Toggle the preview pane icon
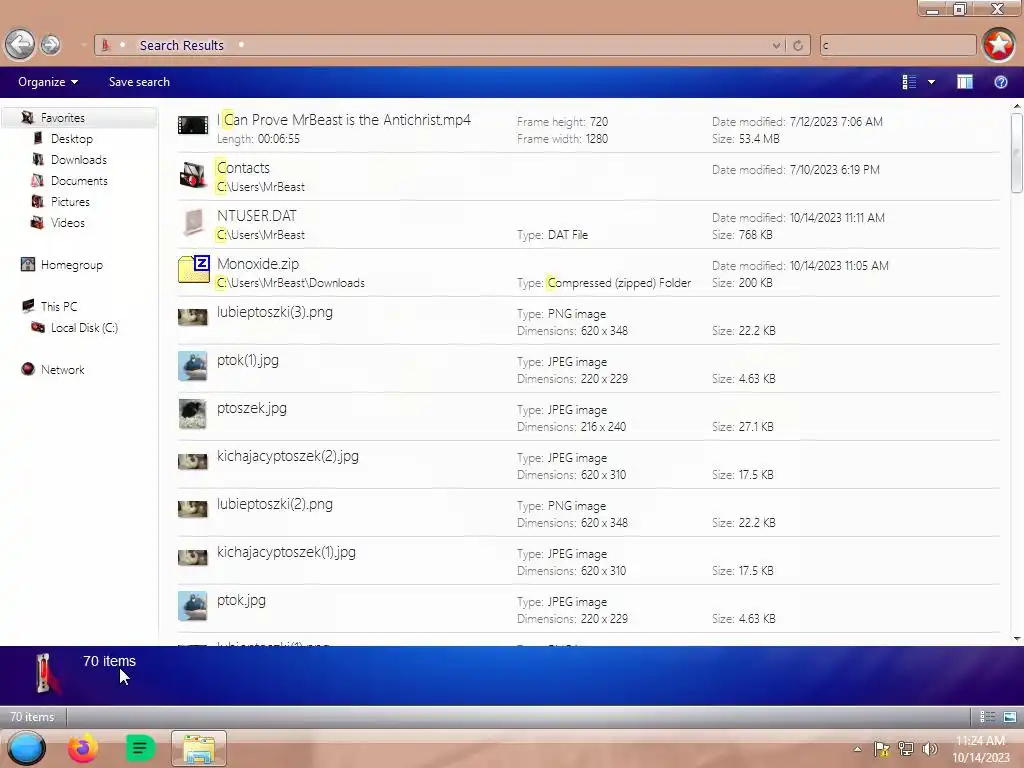The image size is (1024, 768). pyautogui.click(x=965, y=82)
